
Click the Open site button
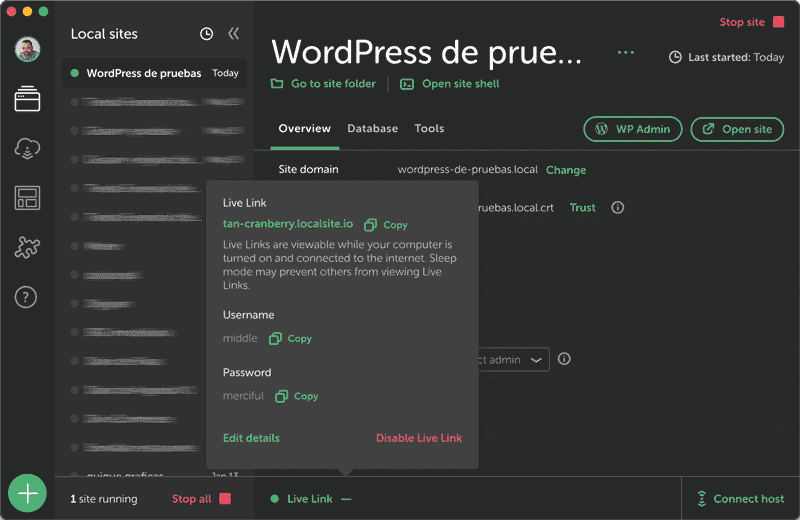click(x=737, y=129)
